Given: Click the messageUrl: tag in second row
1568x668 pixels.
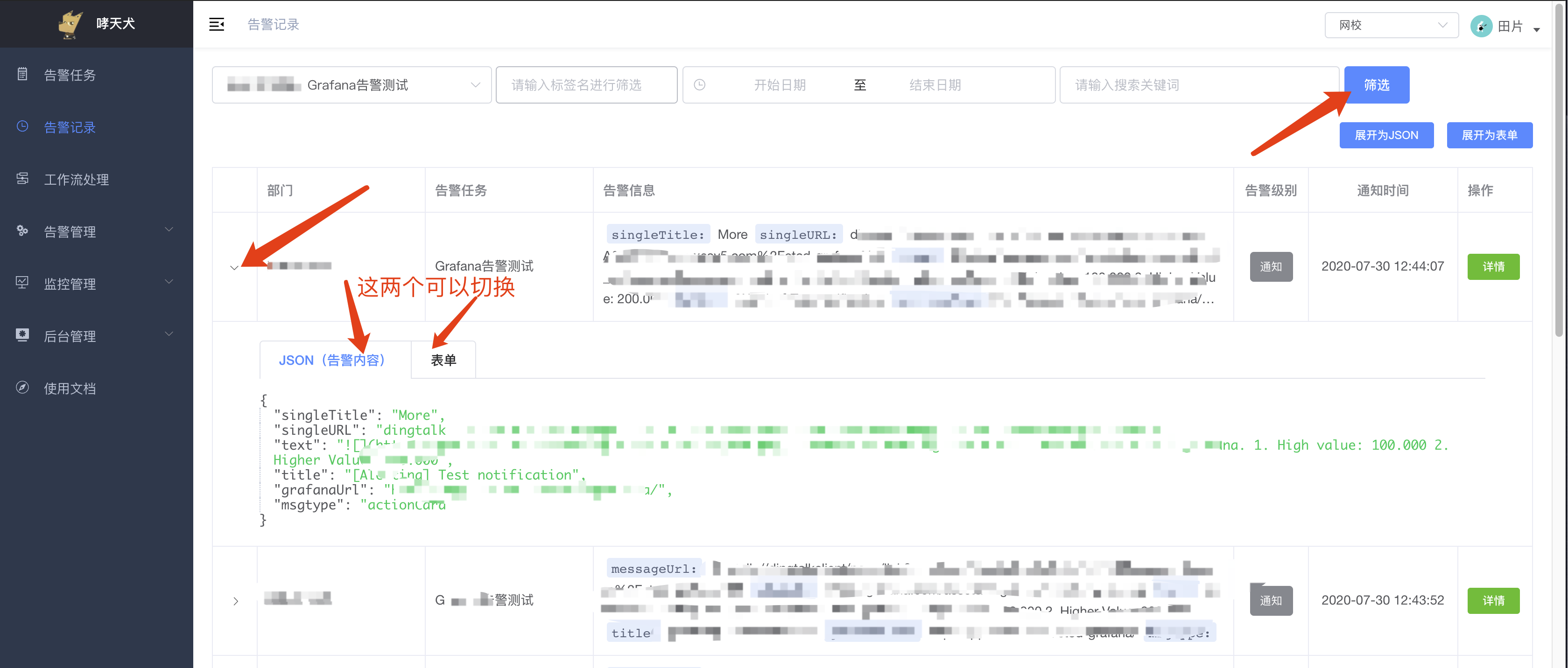Looking at the screenshot, I should click(x=654, y=569).
